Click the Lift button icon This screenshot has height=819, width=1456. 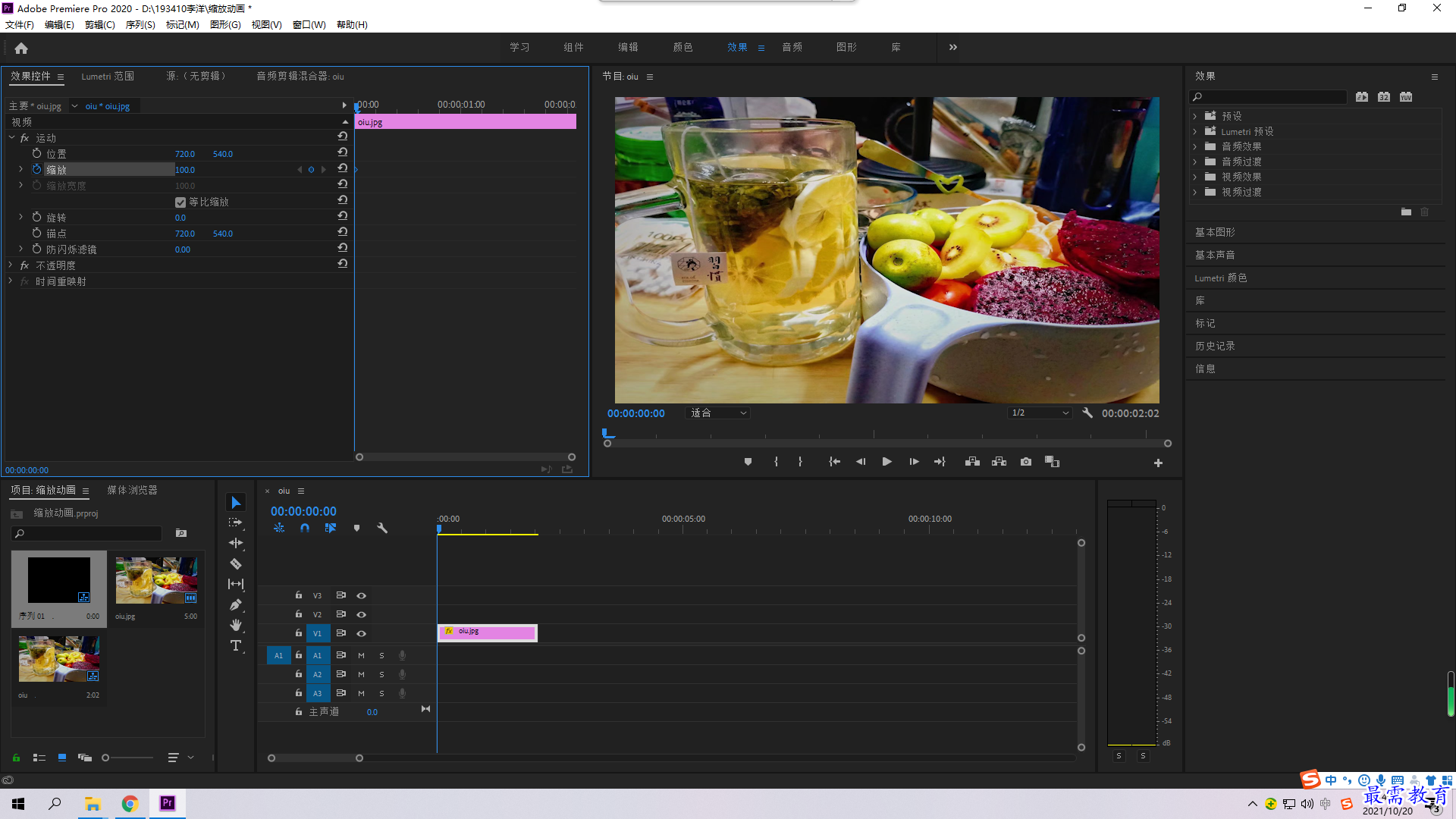tap(972, 462)
